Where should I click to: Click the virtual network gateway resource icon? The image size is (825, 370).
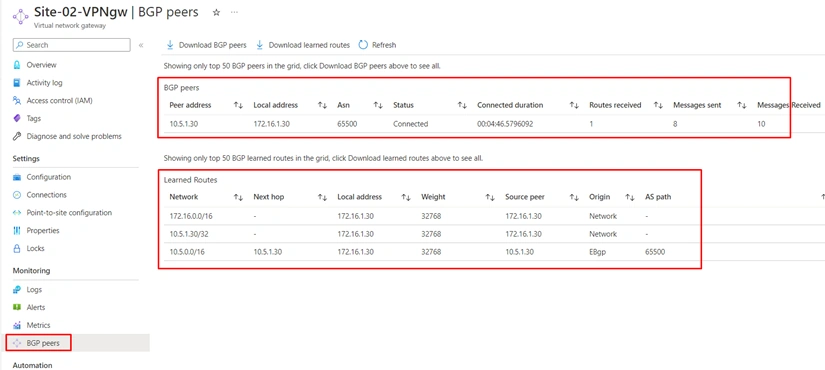pyautogui.click(x=20, y=16)
